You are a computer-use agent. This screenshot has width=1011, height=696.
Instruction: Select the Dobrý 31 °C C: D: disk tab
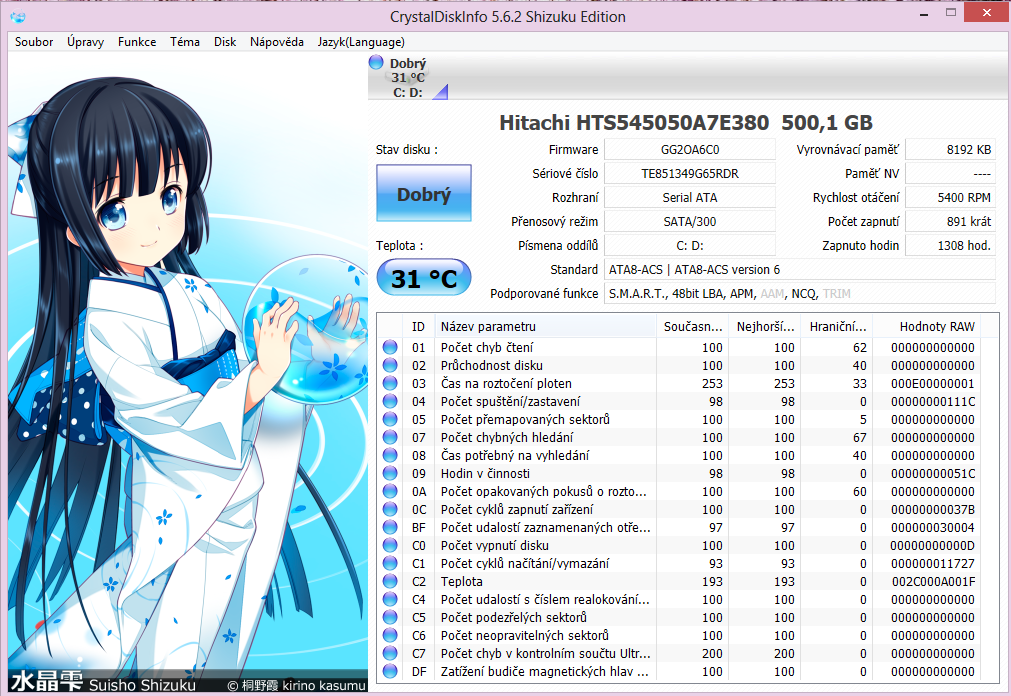[x=407, y=77]
